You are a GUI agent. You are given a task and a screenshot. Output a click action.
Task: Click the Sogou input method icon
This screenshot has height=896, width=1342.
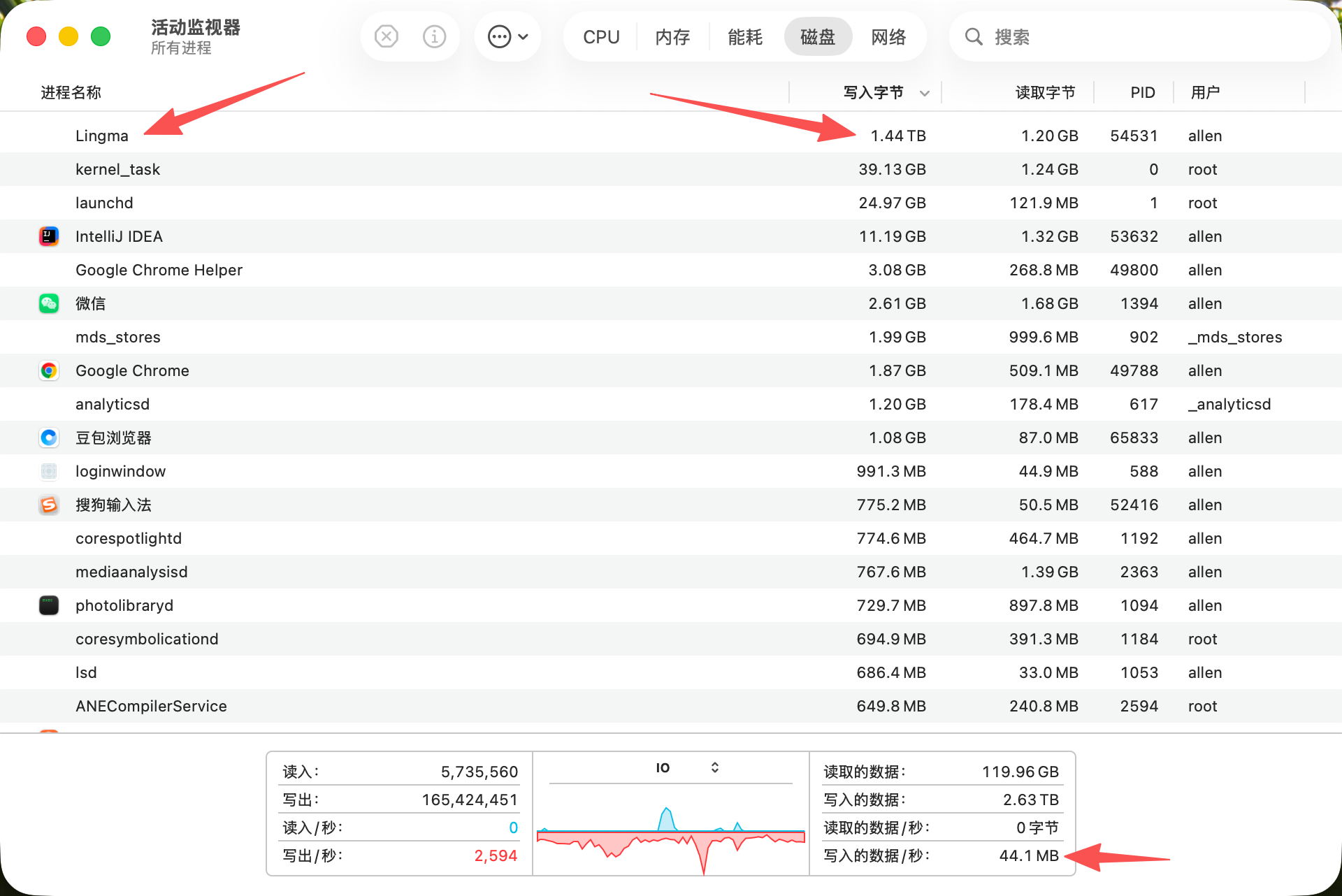point(49,505)
